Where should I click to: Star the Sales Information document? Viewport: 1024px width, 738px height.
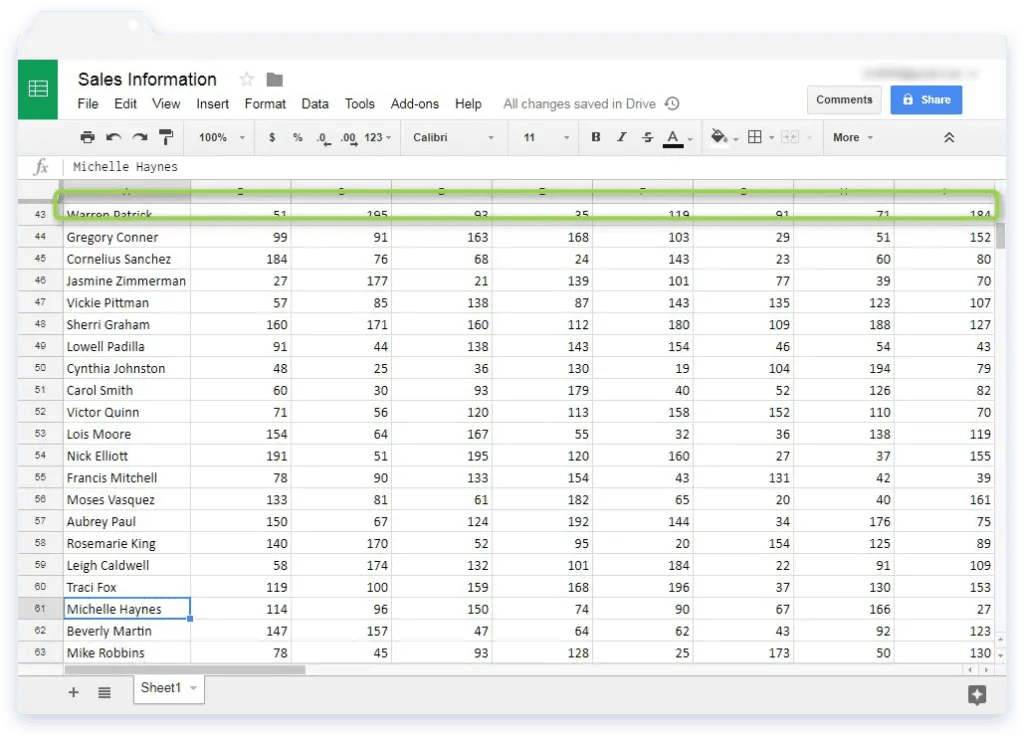(246, 80)
